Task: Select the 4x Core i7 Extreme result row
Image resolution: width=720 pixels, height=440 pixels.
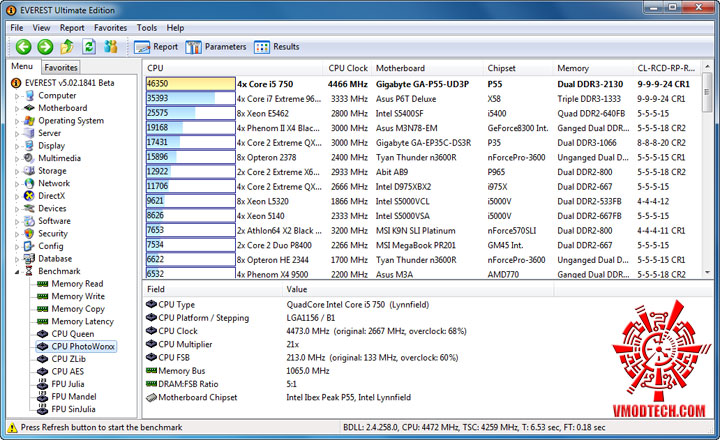Action: [422, 99]
